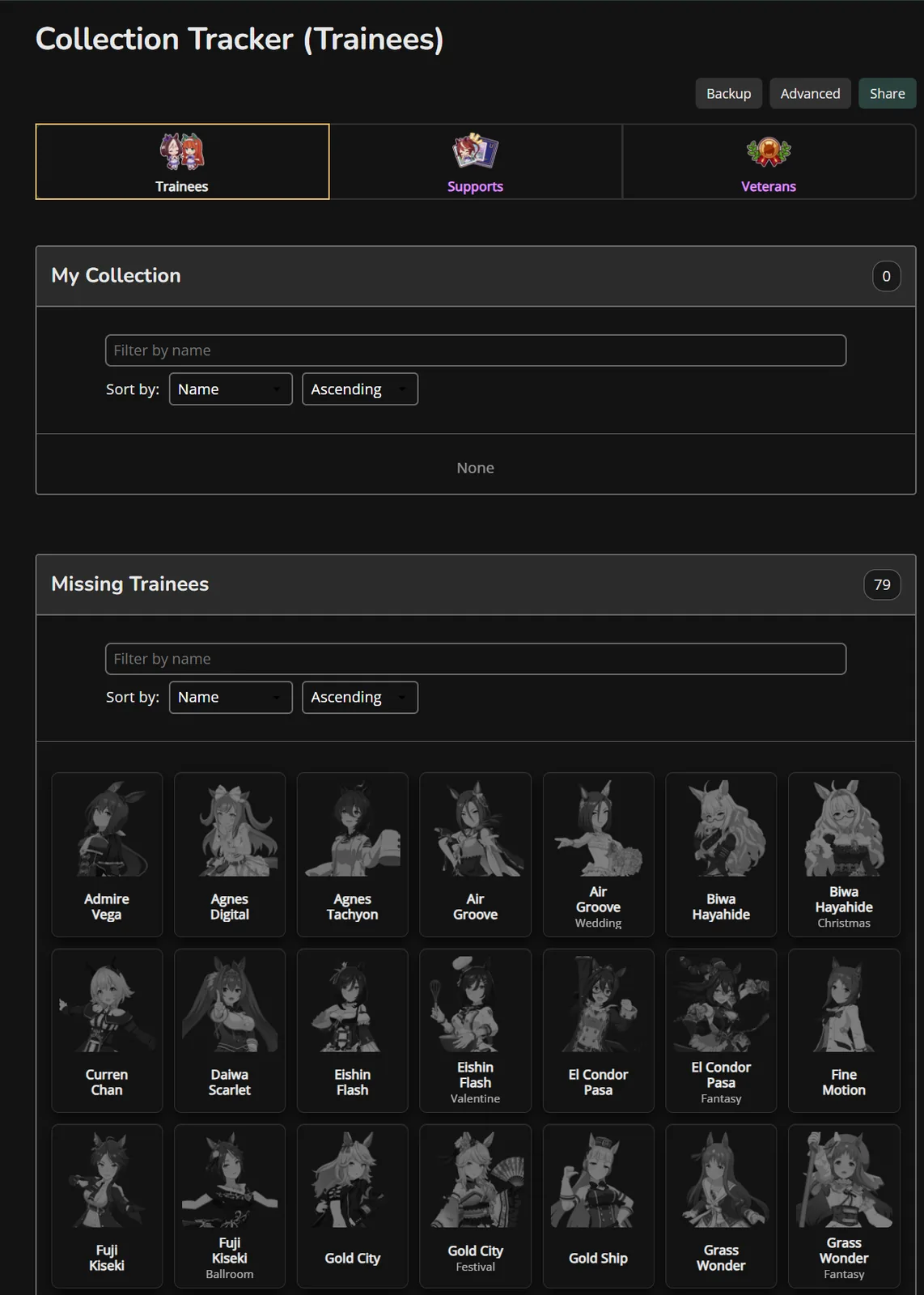Click the Trainees chibi characters icon
The width and height of the screenshot is (924, 1295).
[x=182, y=151]
